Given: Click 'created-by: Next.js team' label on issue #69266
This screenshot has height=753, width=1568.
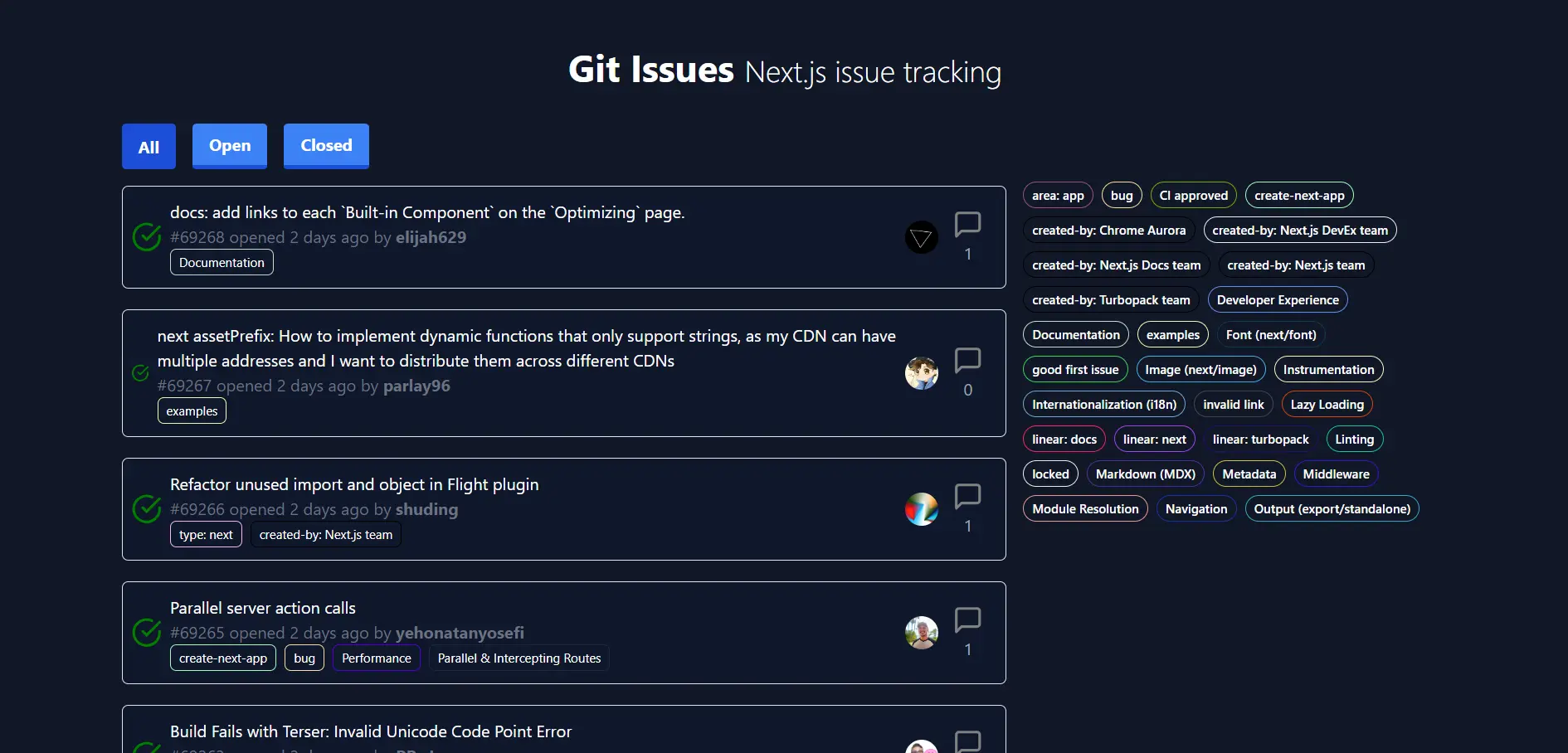Looking at the screenshot, I should [326, 535].
